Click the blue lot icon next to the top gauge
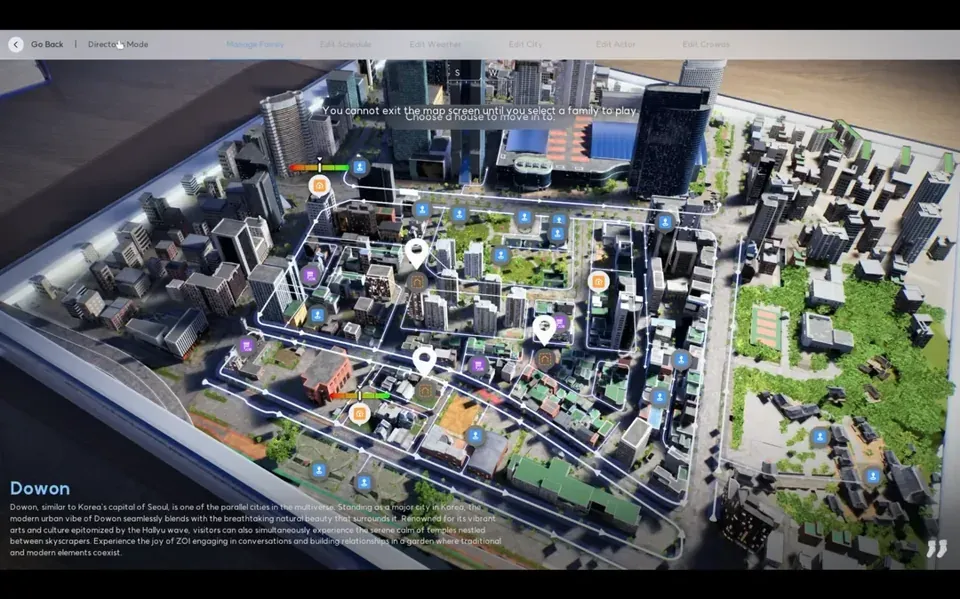The height and width of the screenshot is (599, 960). [x=359, y=167]
